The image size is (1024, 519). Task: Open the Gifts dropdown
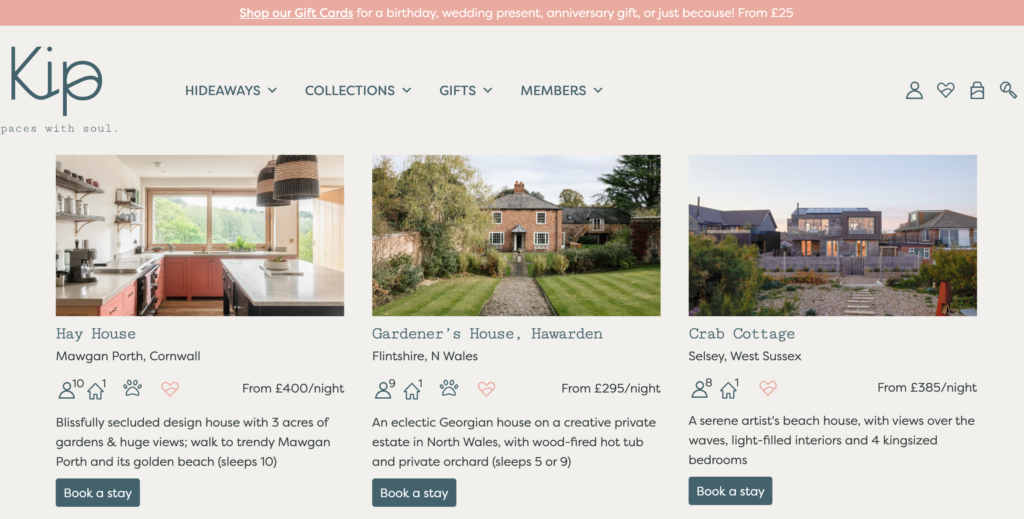point(466,90)
